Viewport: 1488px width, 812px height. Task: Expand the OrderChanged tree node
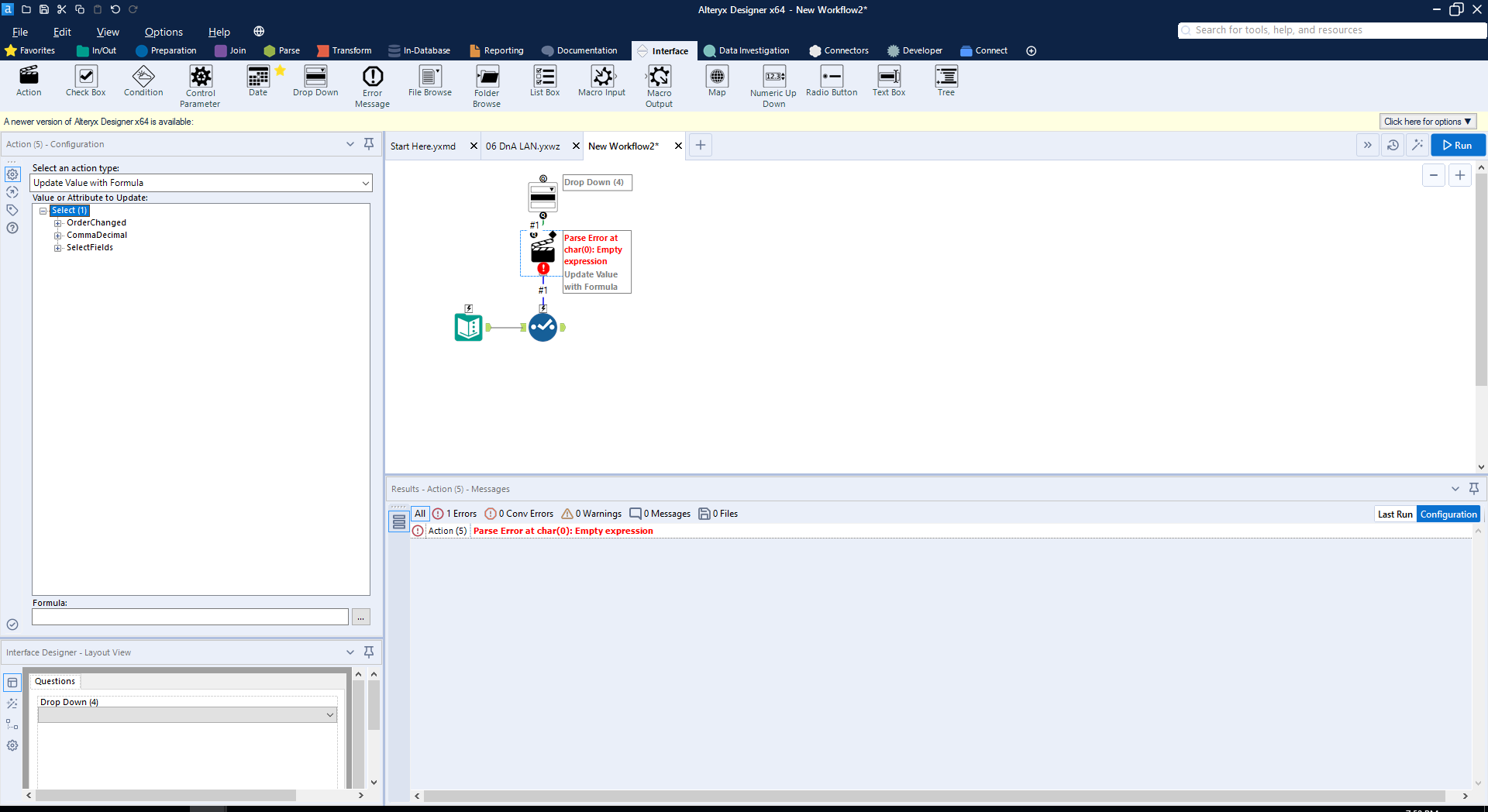(58, 222)
